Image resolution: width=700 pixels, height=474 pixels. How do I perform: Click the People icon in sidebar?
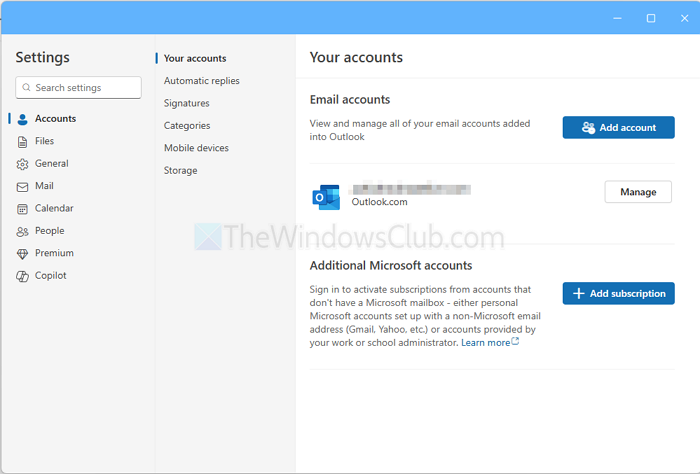pyautogui.click(x=22, y=231)
